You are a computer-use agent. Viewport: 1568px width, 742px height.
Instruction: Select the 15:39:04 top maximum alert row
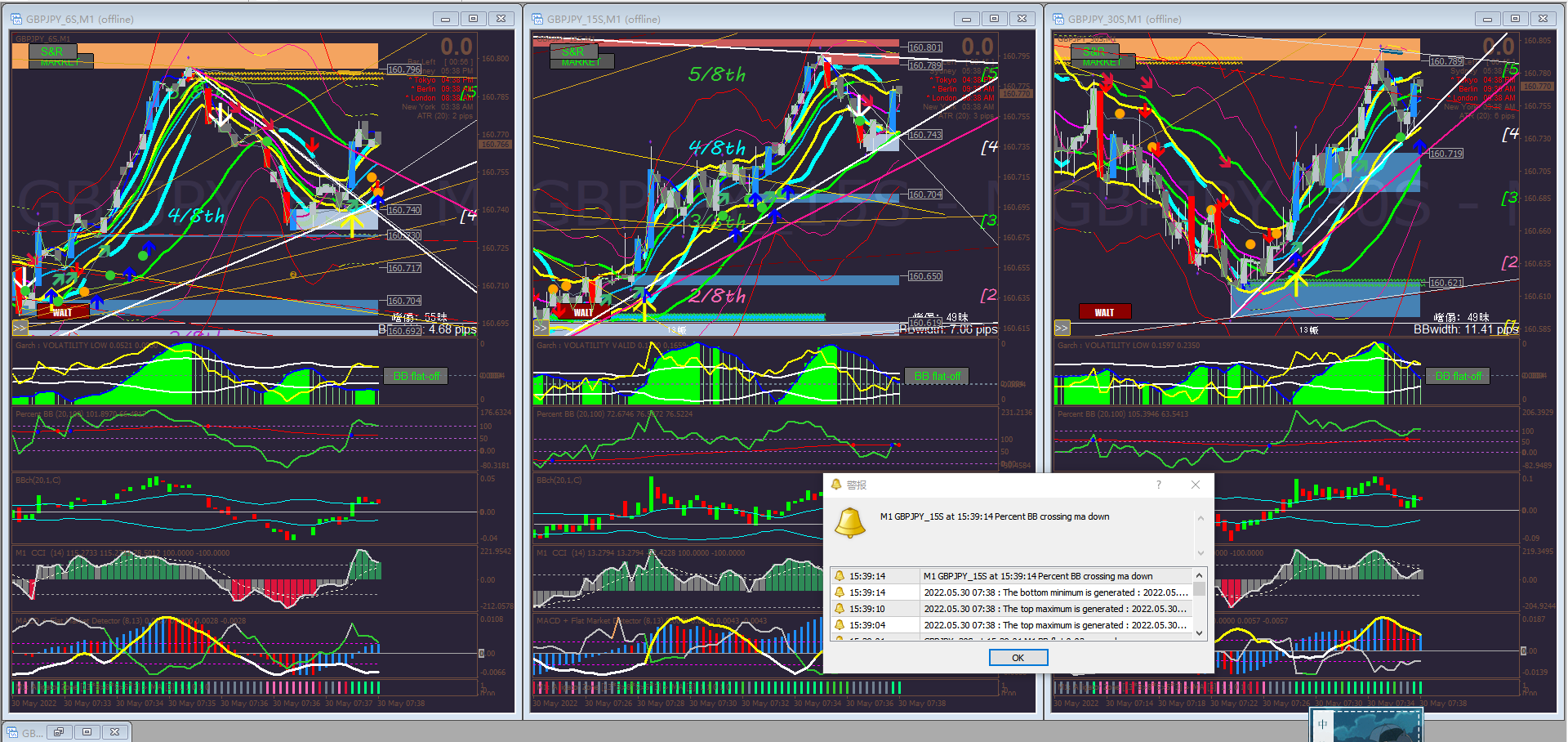[x=1012, y=625]
